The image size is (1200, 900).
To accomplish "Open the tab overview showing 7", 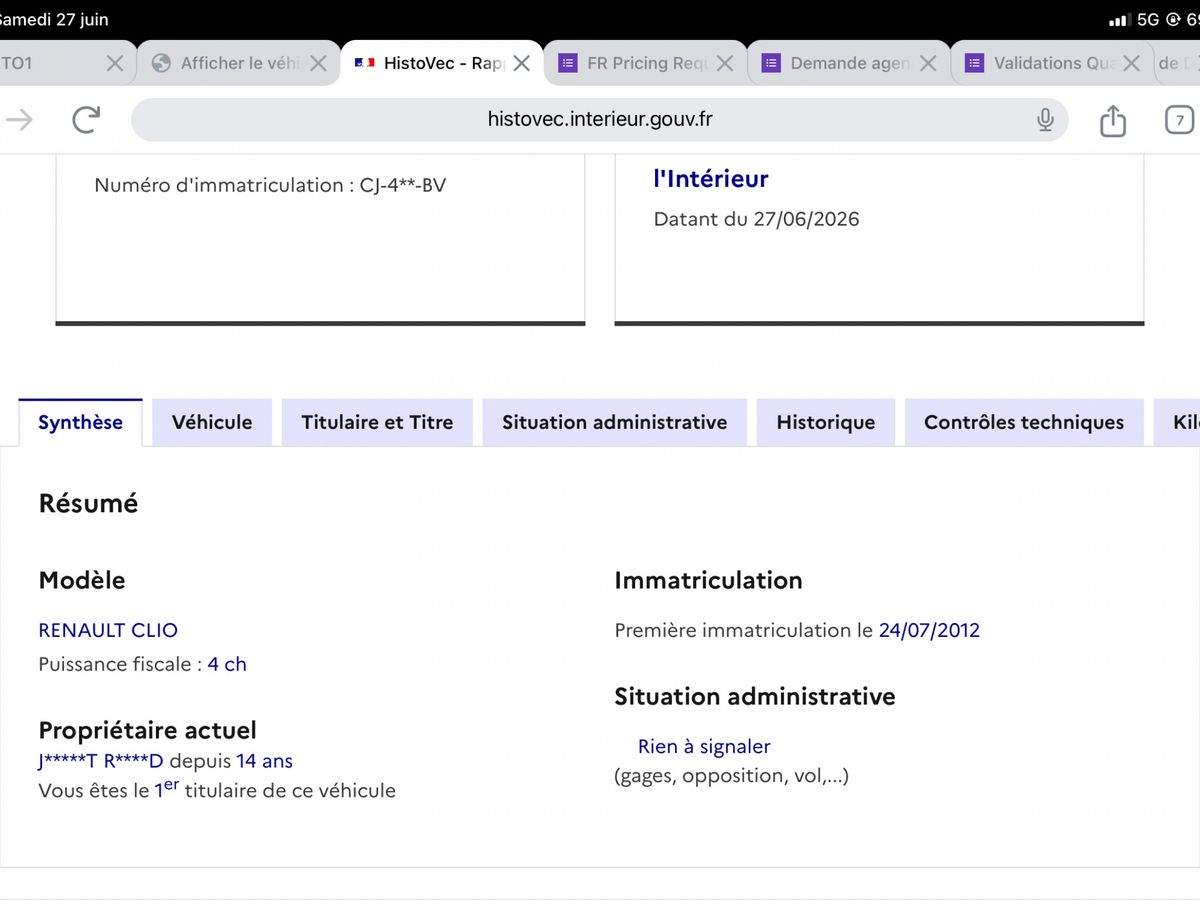I will click(1179, 120).
